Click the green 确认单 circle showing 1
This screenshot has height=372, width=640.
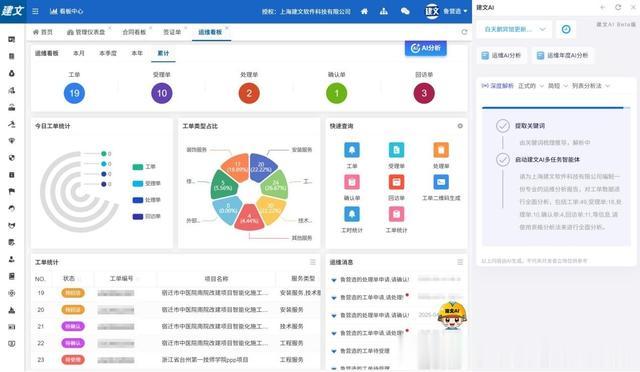(x=337, y=93)
